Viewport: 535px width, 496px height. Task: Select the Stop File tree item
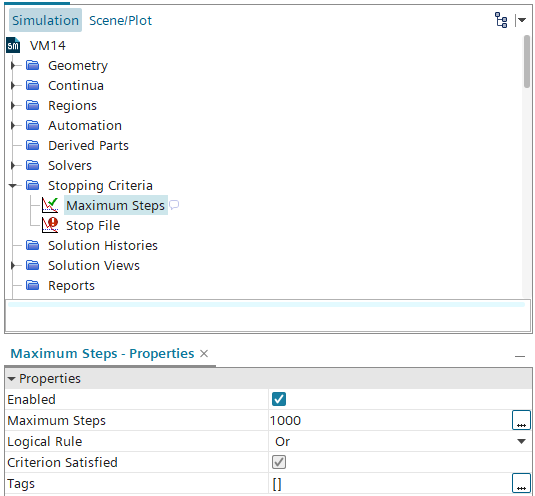pyautogui.click(x=93, y=225)
